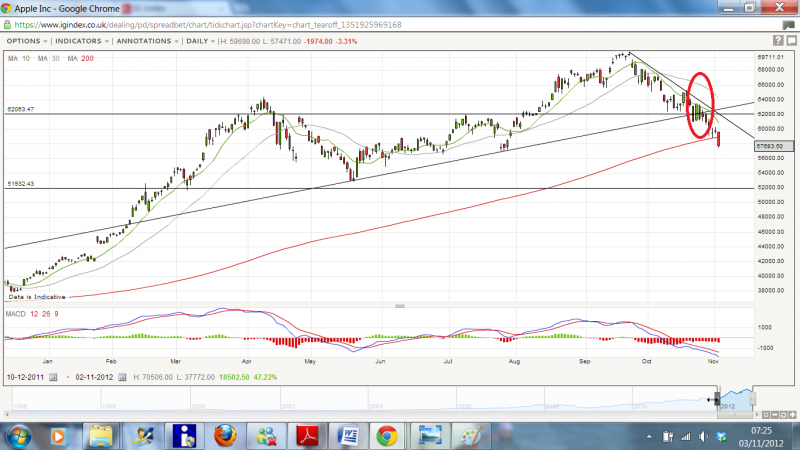
Task: Open the end date calendar picker
Action: click(x=124, y=377)
